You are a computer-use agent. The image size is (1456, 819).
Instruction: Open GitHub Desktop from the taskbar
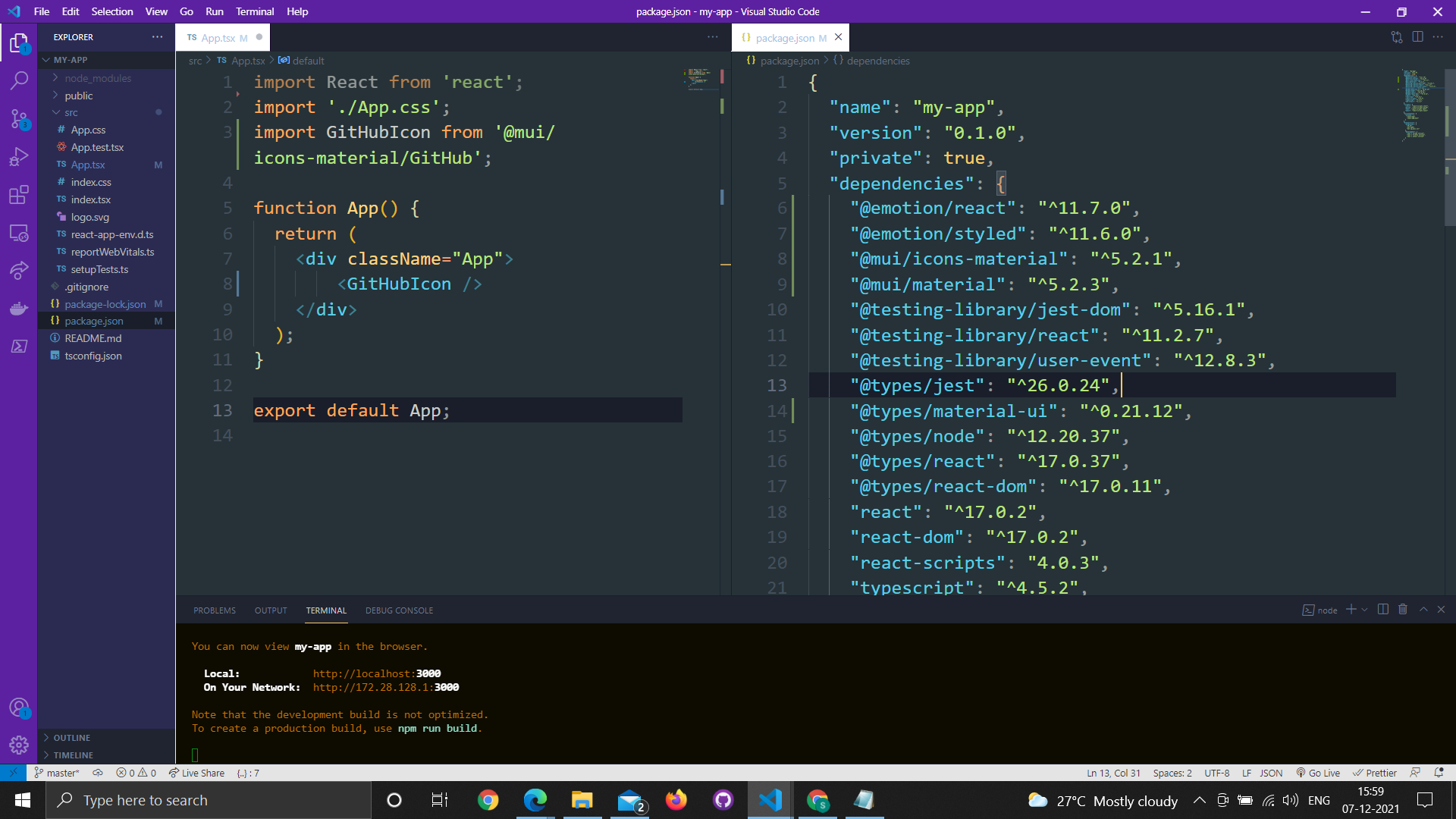tap(723, 800)
